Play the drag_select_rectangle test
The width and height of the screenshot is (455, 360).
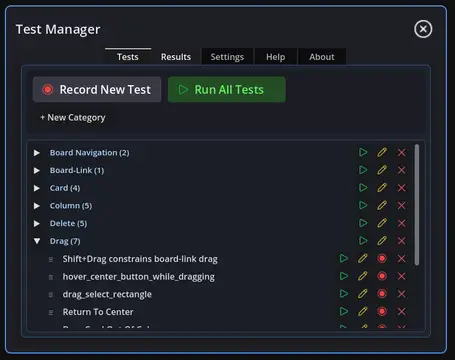(344, 294)
